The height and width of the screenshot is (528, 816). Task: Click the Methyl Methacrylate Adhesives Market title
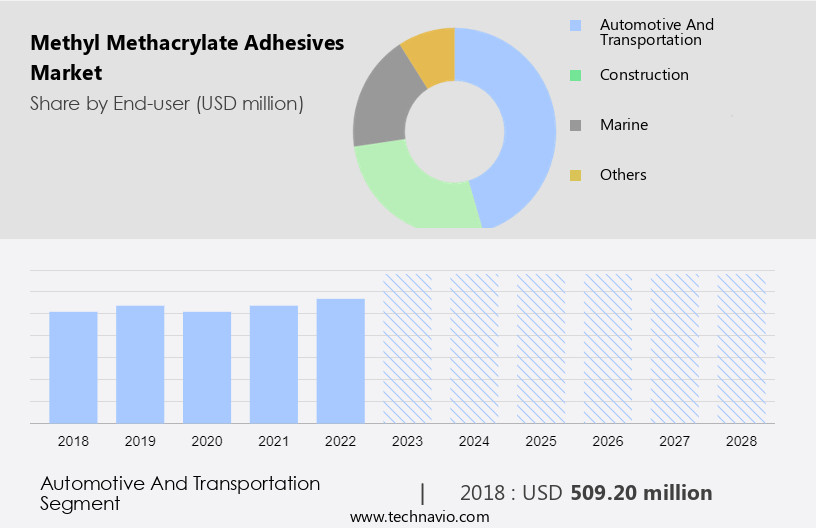pos(187,58)
